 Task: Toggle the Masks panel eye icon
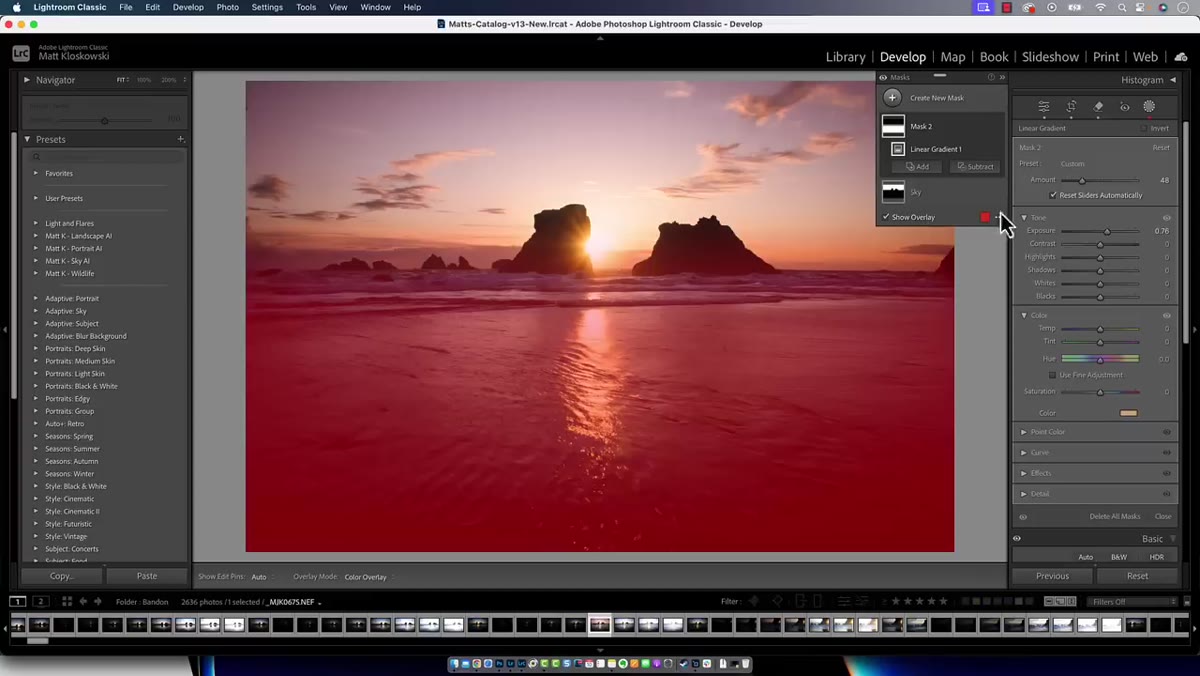click(x=883, y=77)
